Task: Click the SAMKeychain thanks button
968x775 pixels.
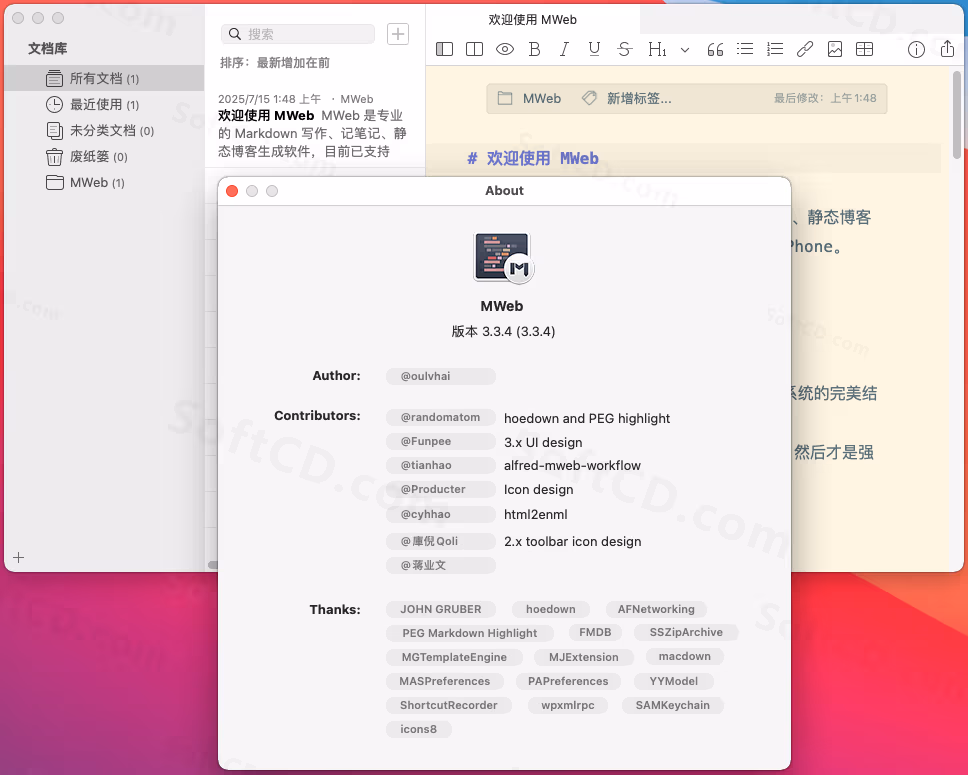Action: point(672,705)
